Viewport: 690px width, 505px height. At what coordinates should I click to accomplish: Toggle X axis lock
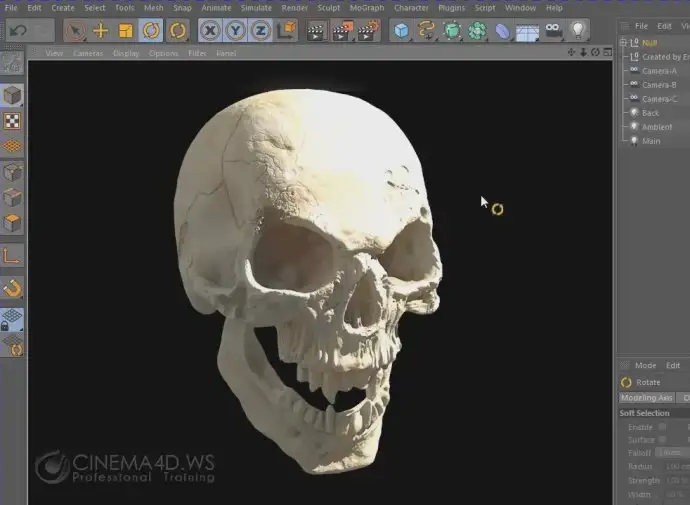coord(210,31)
